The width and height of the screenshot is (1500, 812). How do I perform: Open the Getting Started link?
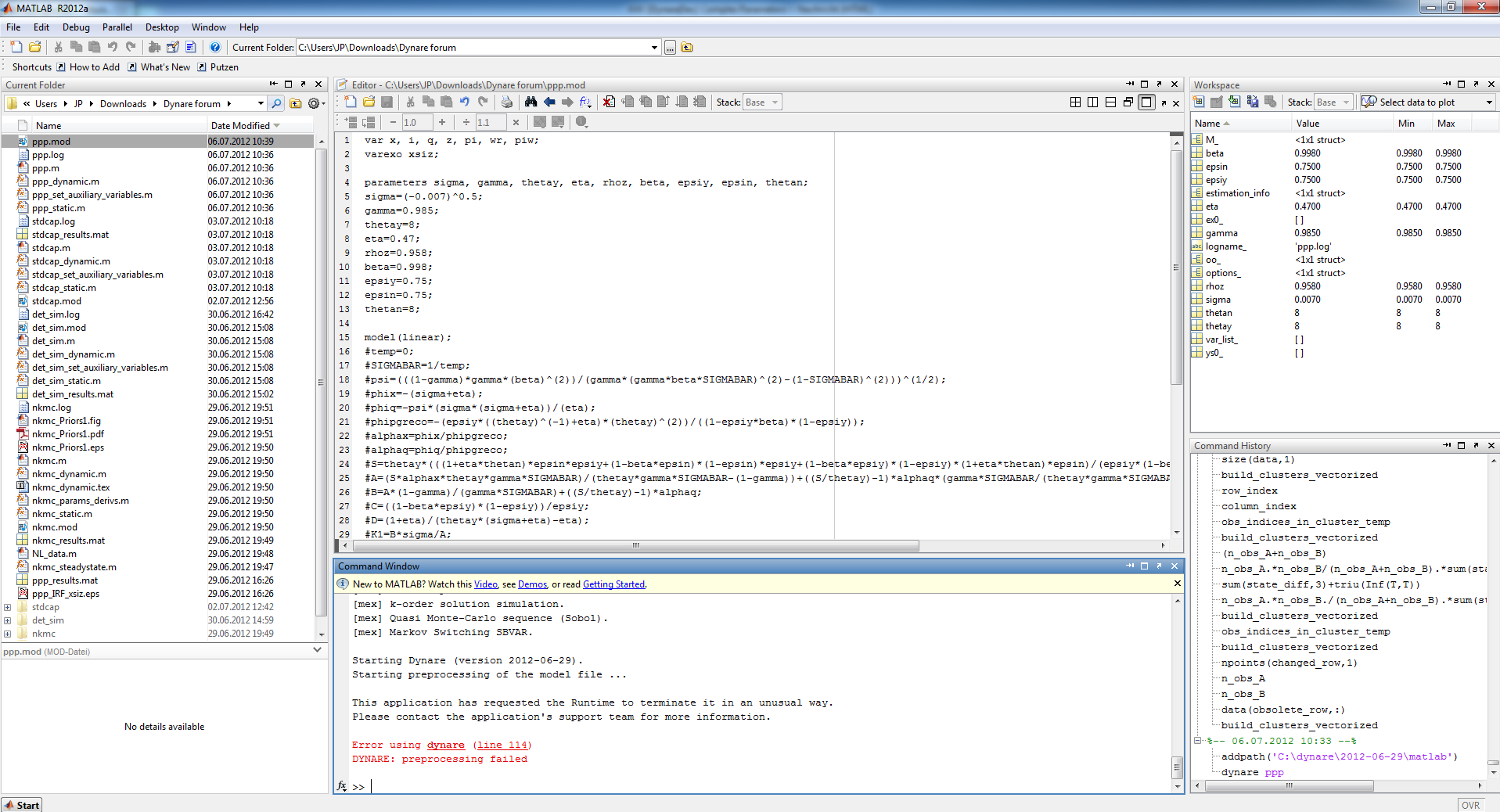tap(613, 584)
